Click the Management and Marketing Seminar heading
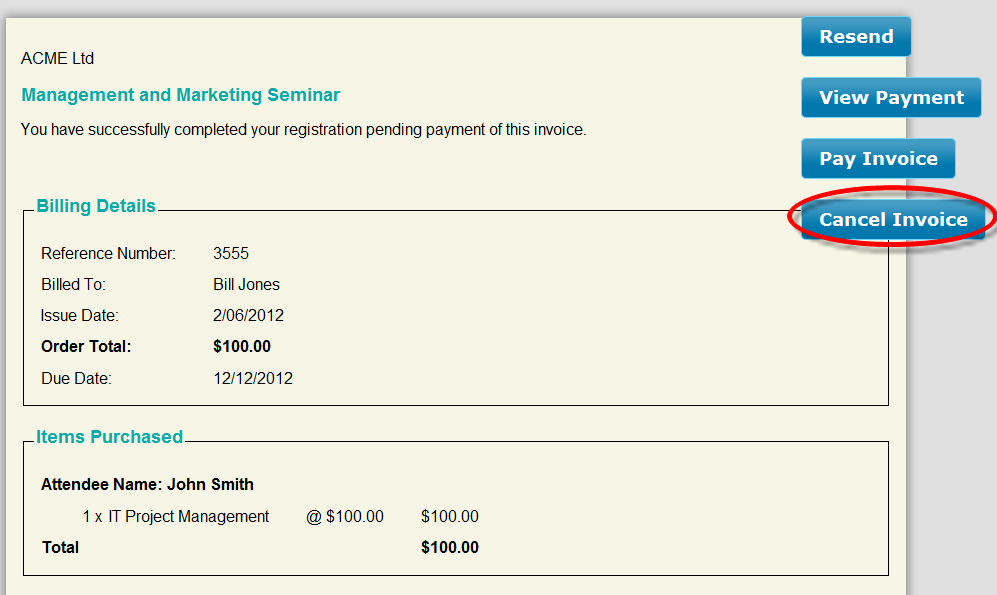 [181, 95]
